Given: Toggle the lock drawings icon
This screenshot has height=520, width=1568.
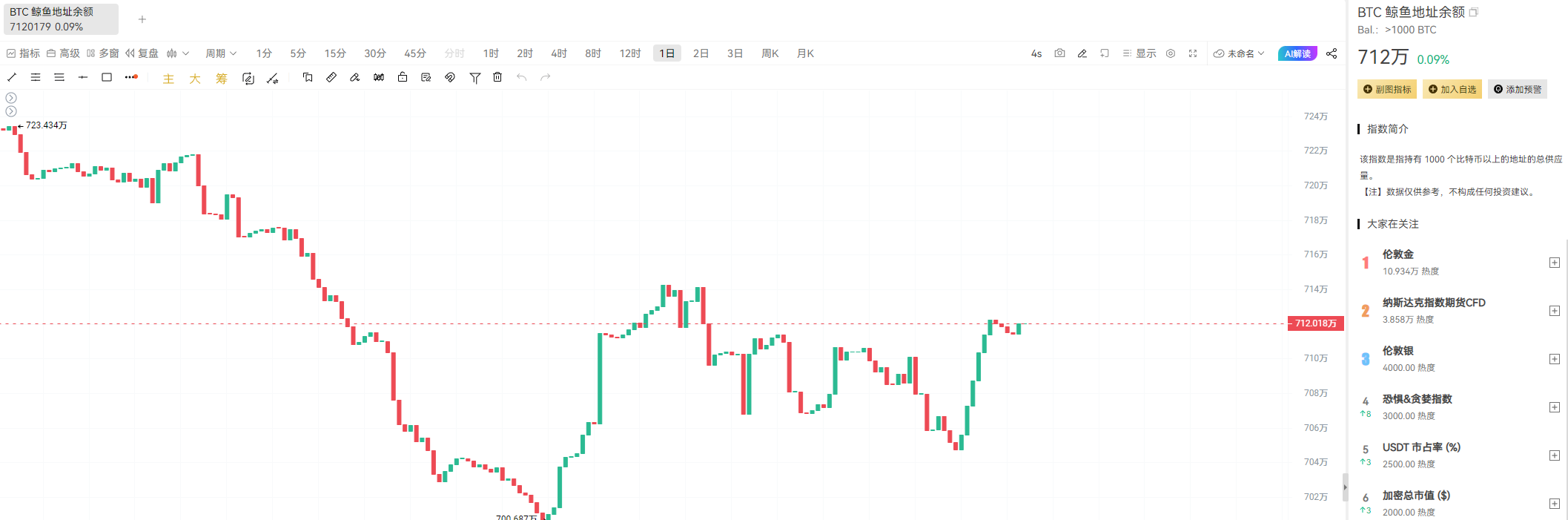Looking at the screenshot, I should (x=403, y=77).
